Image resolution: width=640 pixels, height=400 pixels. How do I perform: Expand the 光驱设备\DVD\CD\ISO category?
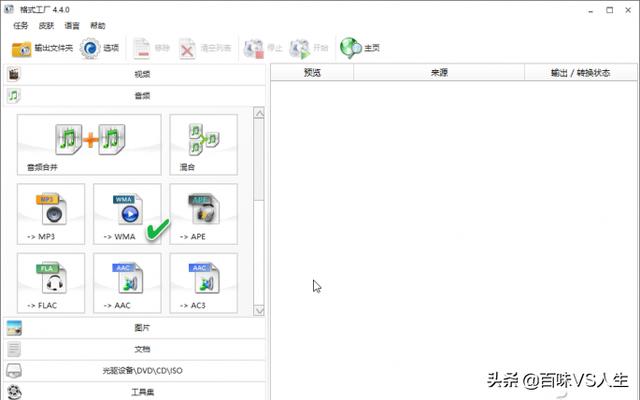pyautogui.click(x=135, y=371)
